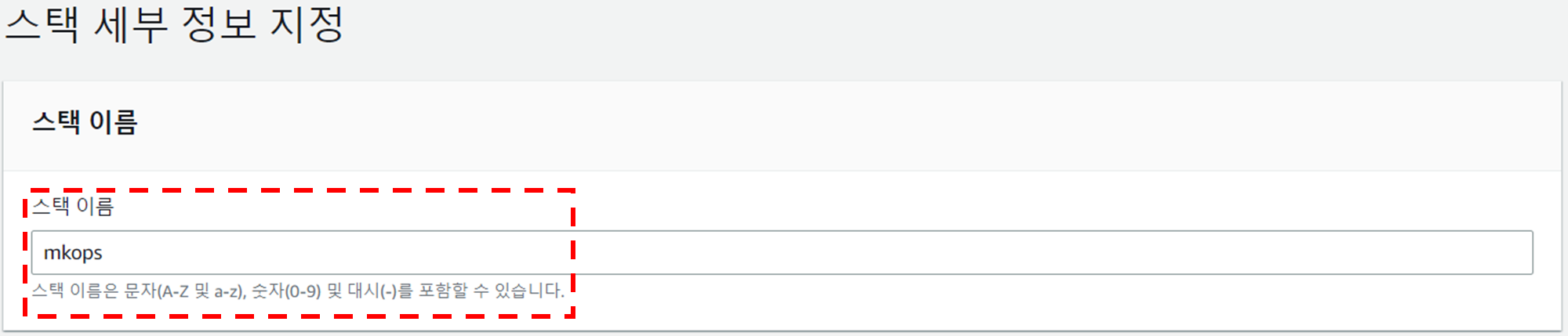Screen dimensions: 1568x336
Task: Click the word '세부' in the page title
Action: point(131,23)
